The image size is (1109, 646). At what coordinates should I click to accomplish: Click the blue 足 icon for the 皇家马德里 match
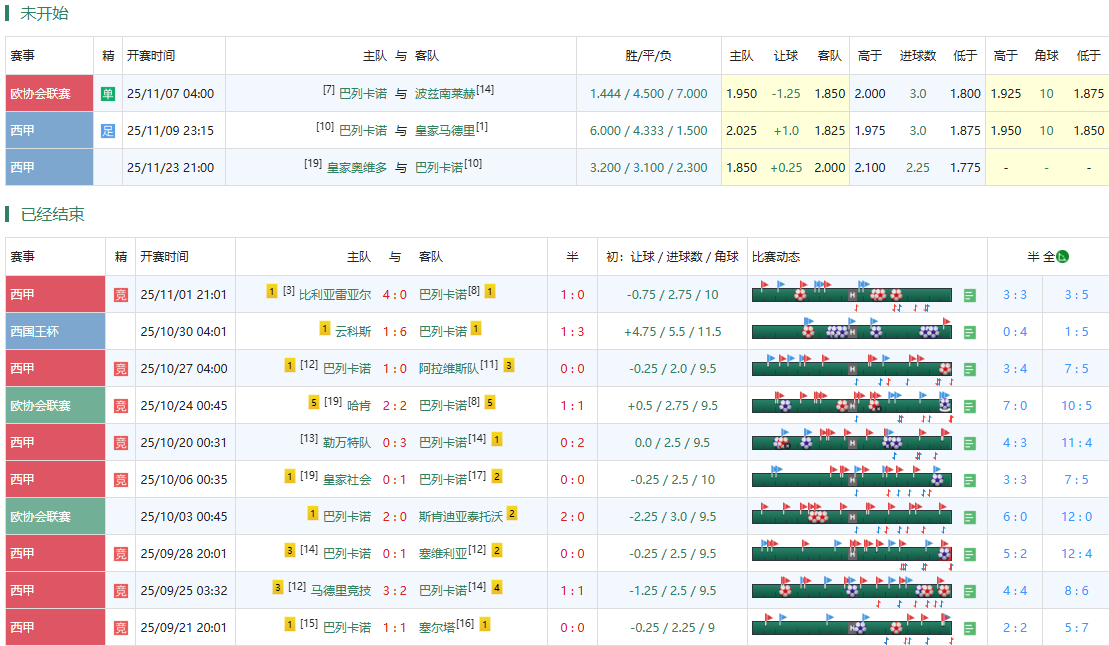[x=108, y=131]
